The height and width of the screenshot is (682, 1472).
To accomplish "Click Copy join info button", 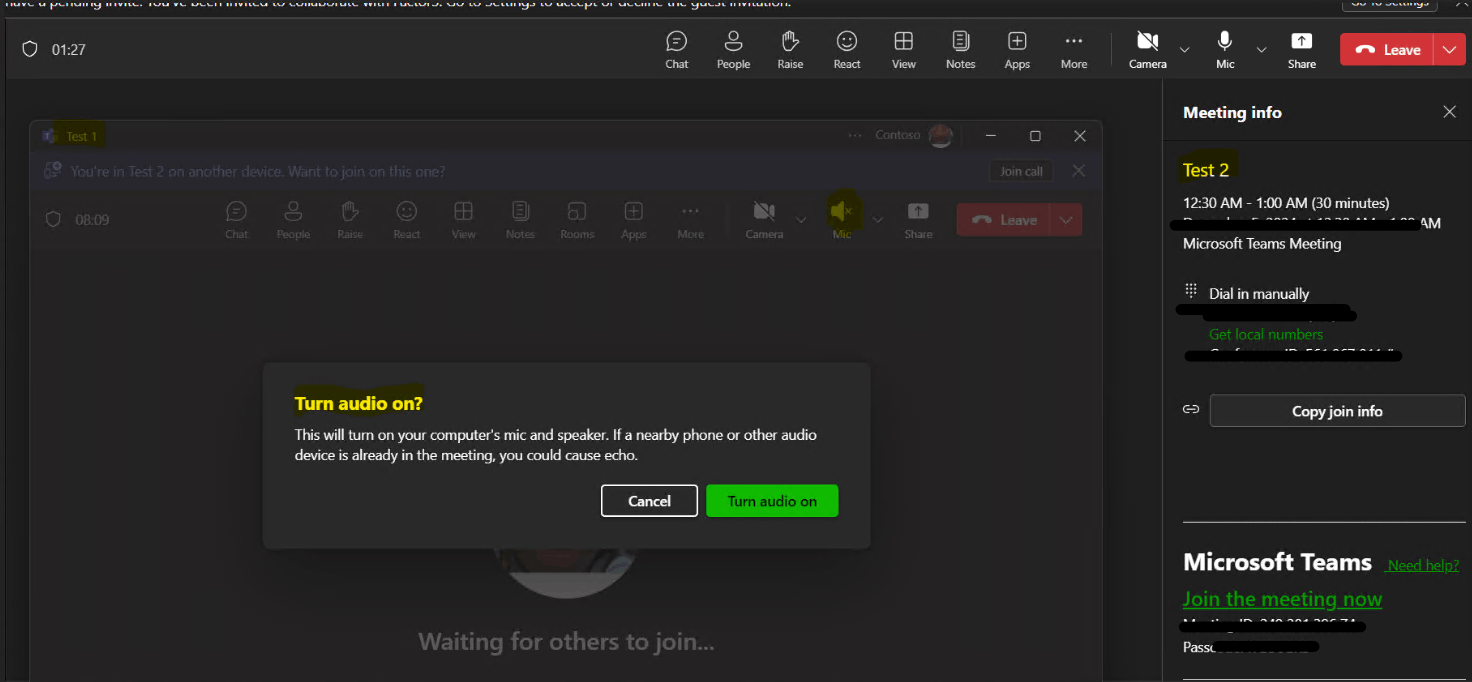I will coord(1337,411).
